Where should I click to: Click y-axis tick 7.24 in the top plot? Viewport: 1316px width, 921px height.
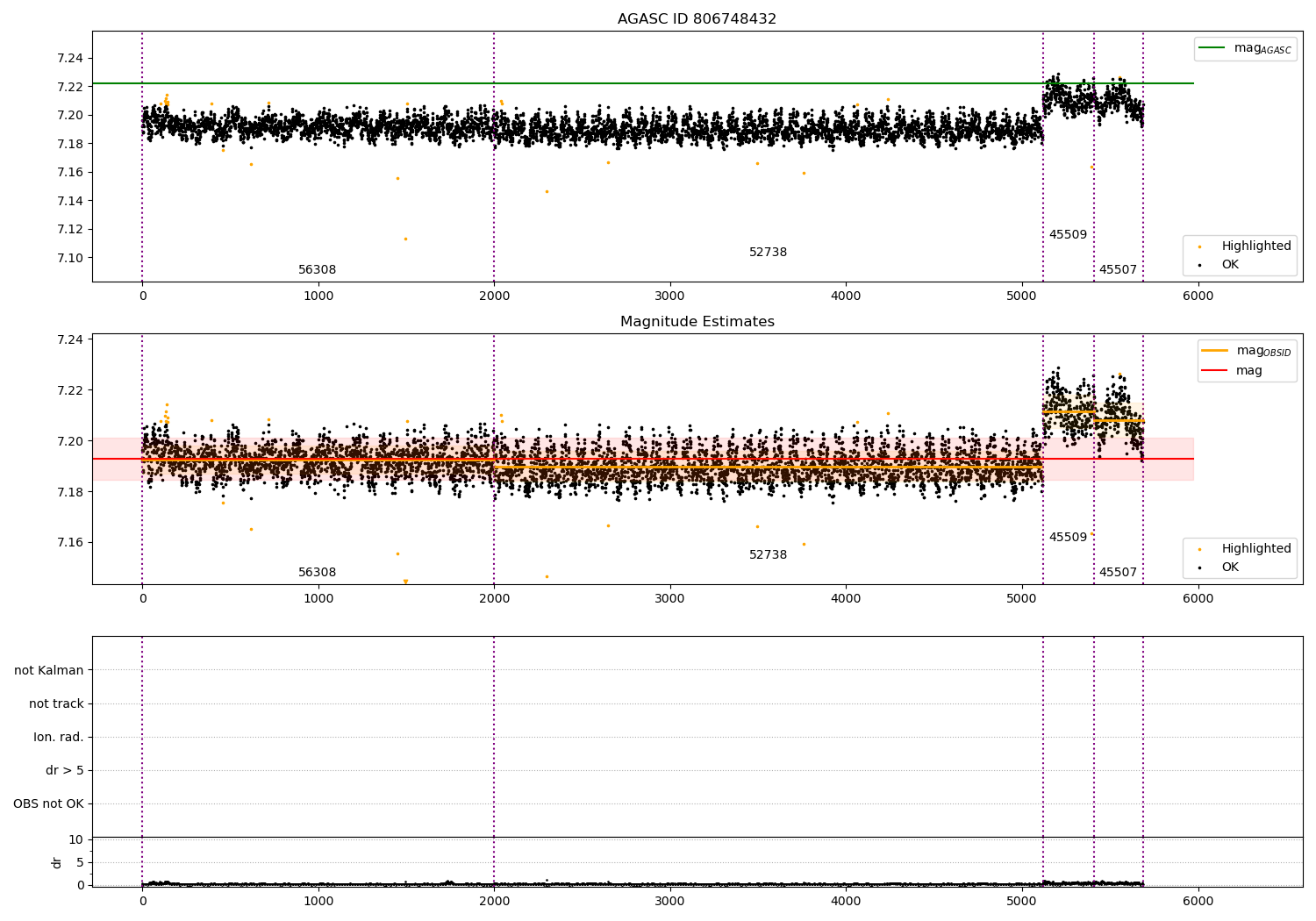[x=69, y=59]
